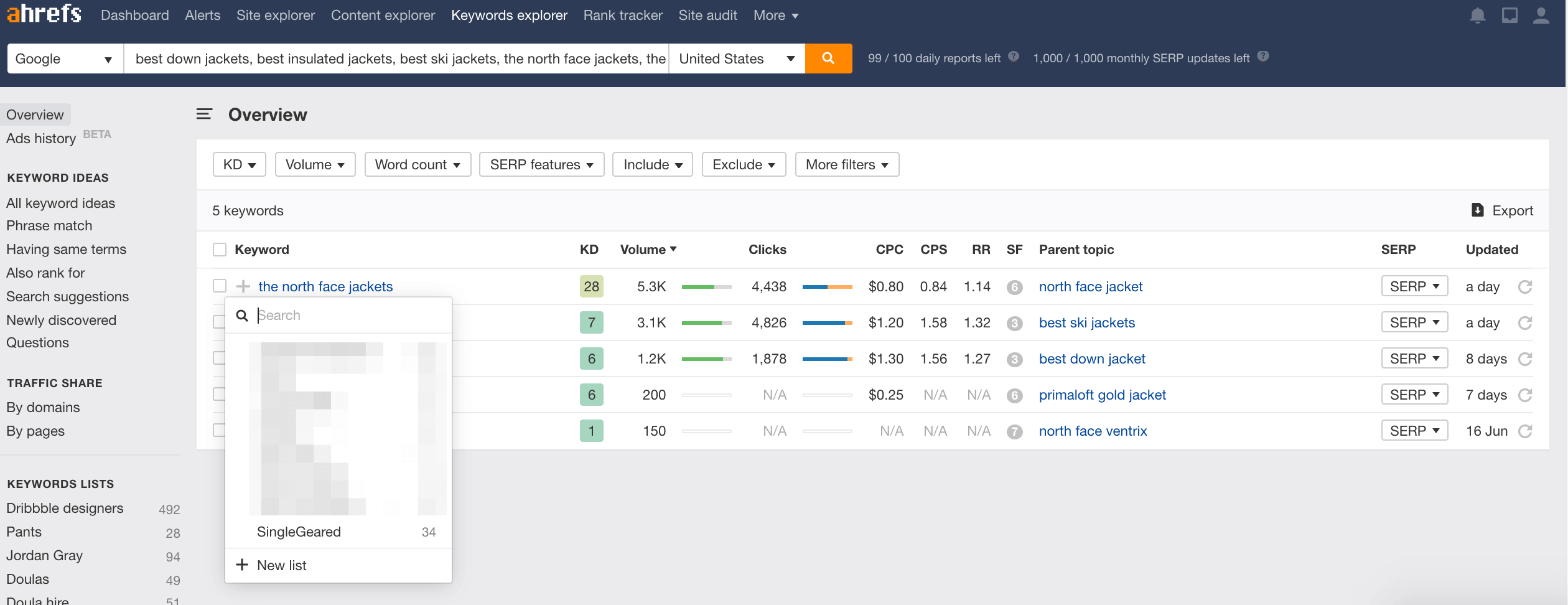Open the Exclude filter dropdown

[744, 164]
